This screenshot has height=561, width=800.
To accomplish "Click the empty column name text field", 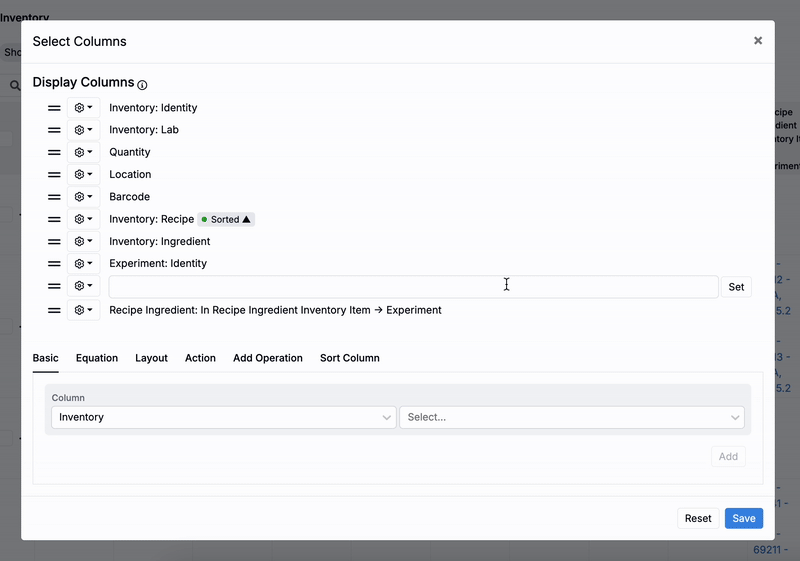I will [x=413, y=287].
